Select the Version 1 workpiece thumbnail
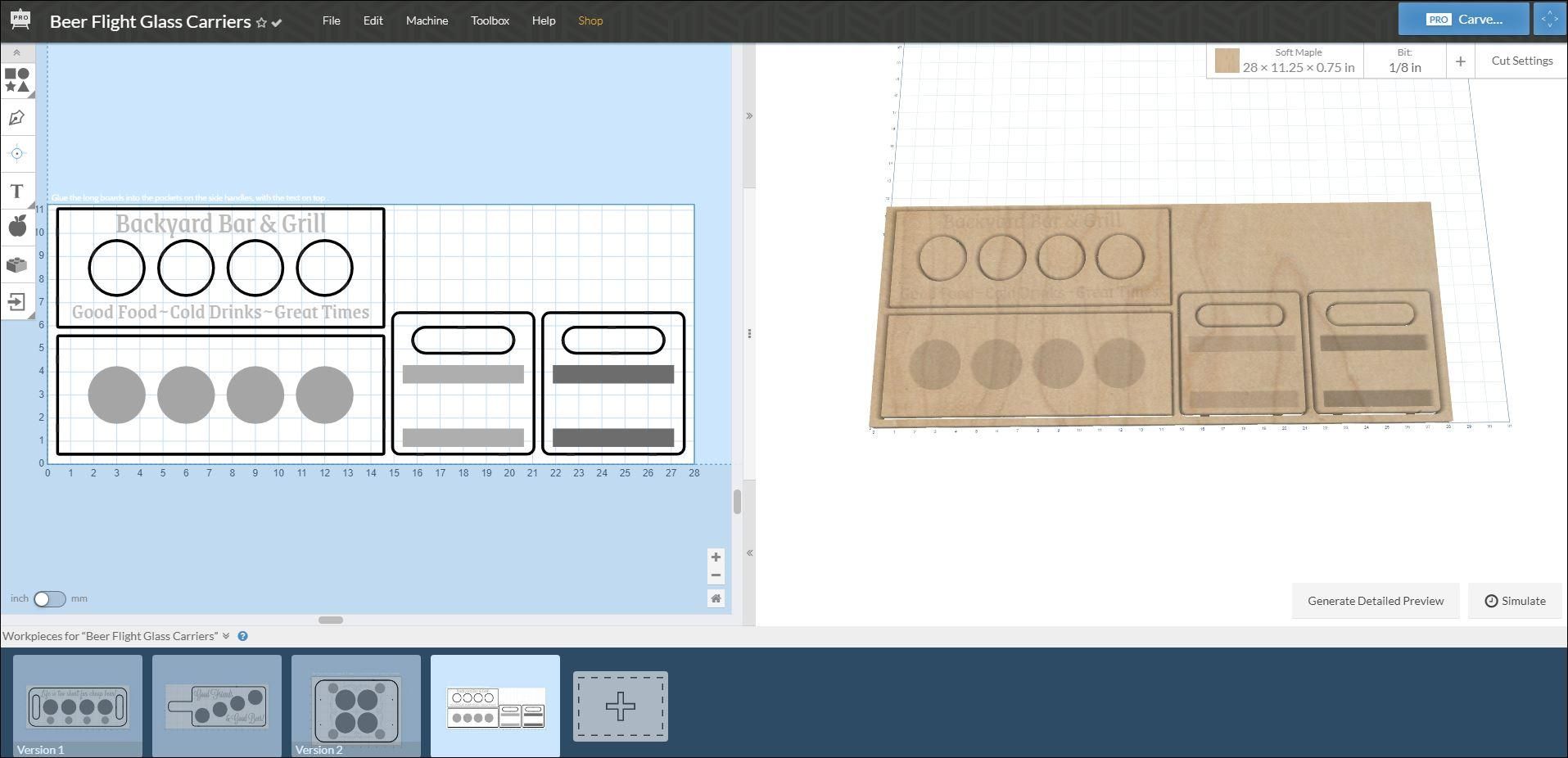1568x758 pixels. point(78,706)
